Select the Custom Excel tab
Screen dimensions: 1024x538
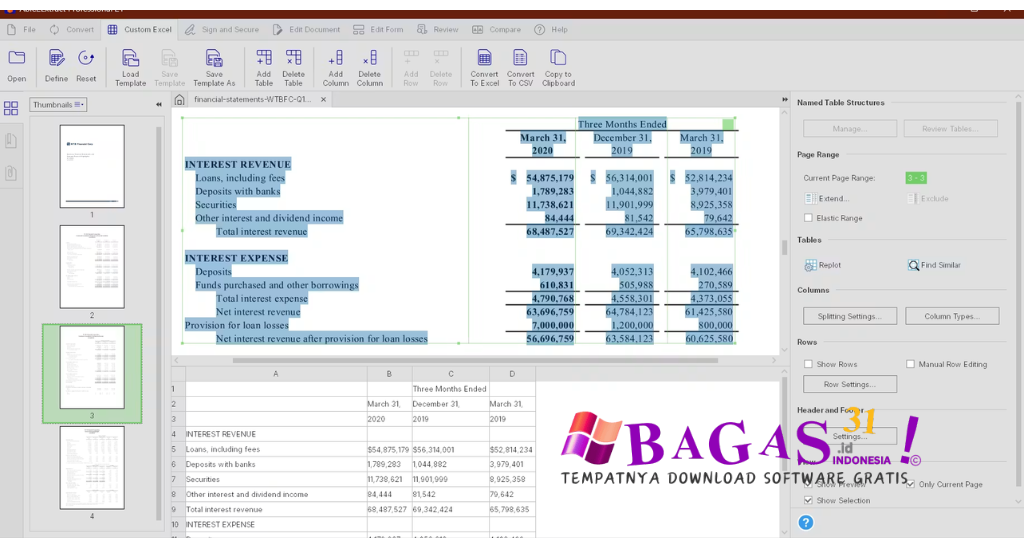tap(140, 29)
